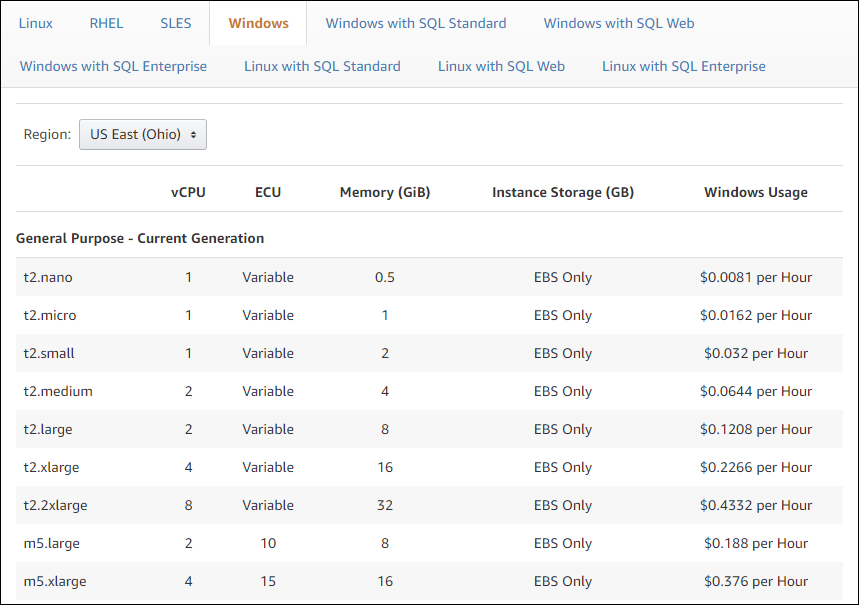This screenshot has height=605, width=859.
Task: Switch to Windows with SQL Web tab
Action: pos(618,23)
